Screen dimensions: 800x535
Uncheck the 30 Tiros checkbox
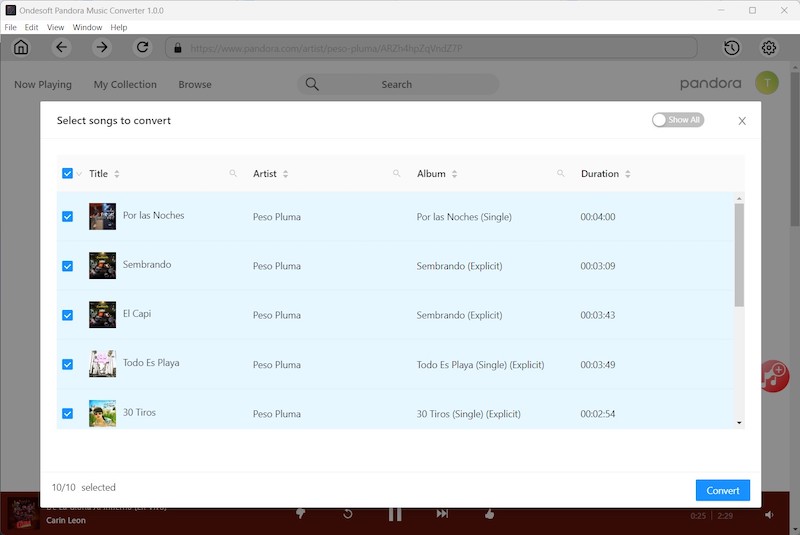tap(67, 414)
